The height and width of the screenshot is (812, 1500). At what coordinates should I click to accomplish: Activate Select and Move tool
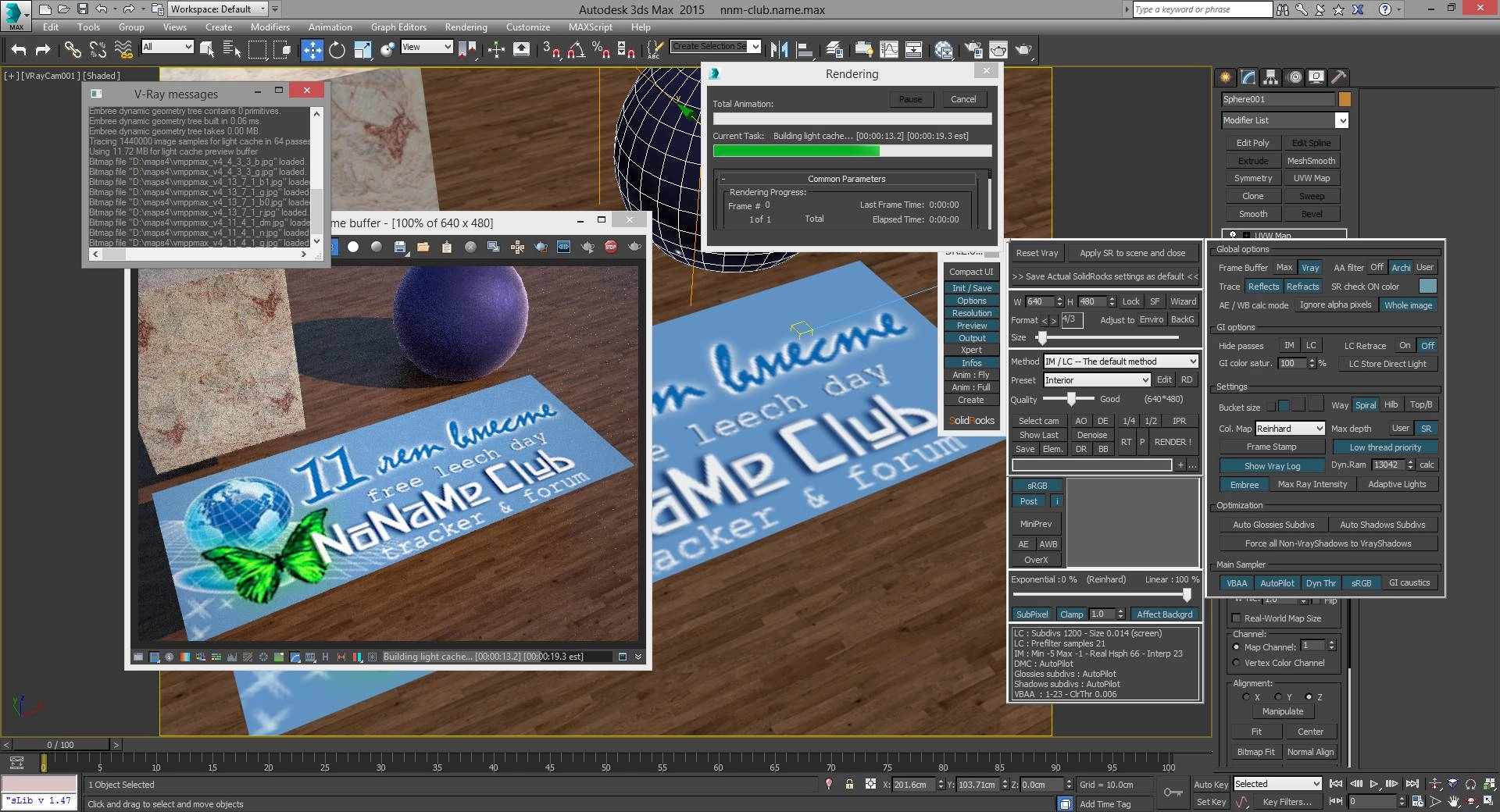[x=312, y=50]
